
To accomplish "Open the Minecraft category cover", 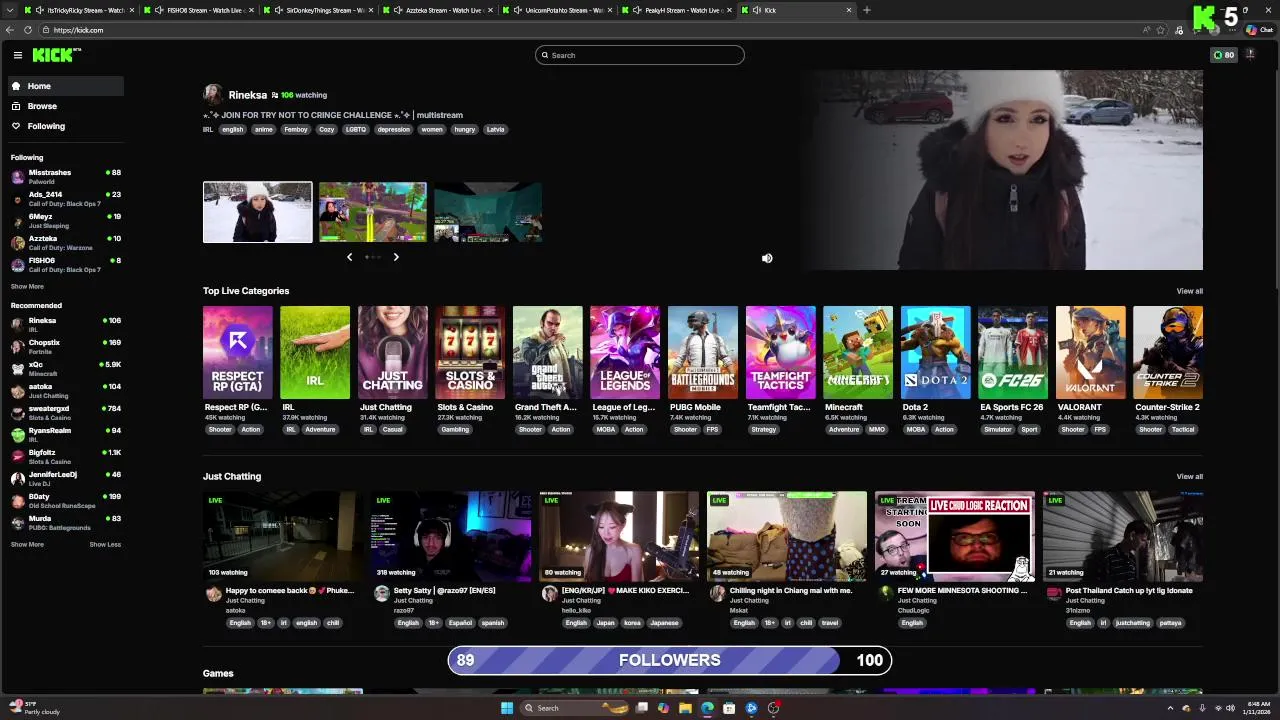I will coord(858,352).
